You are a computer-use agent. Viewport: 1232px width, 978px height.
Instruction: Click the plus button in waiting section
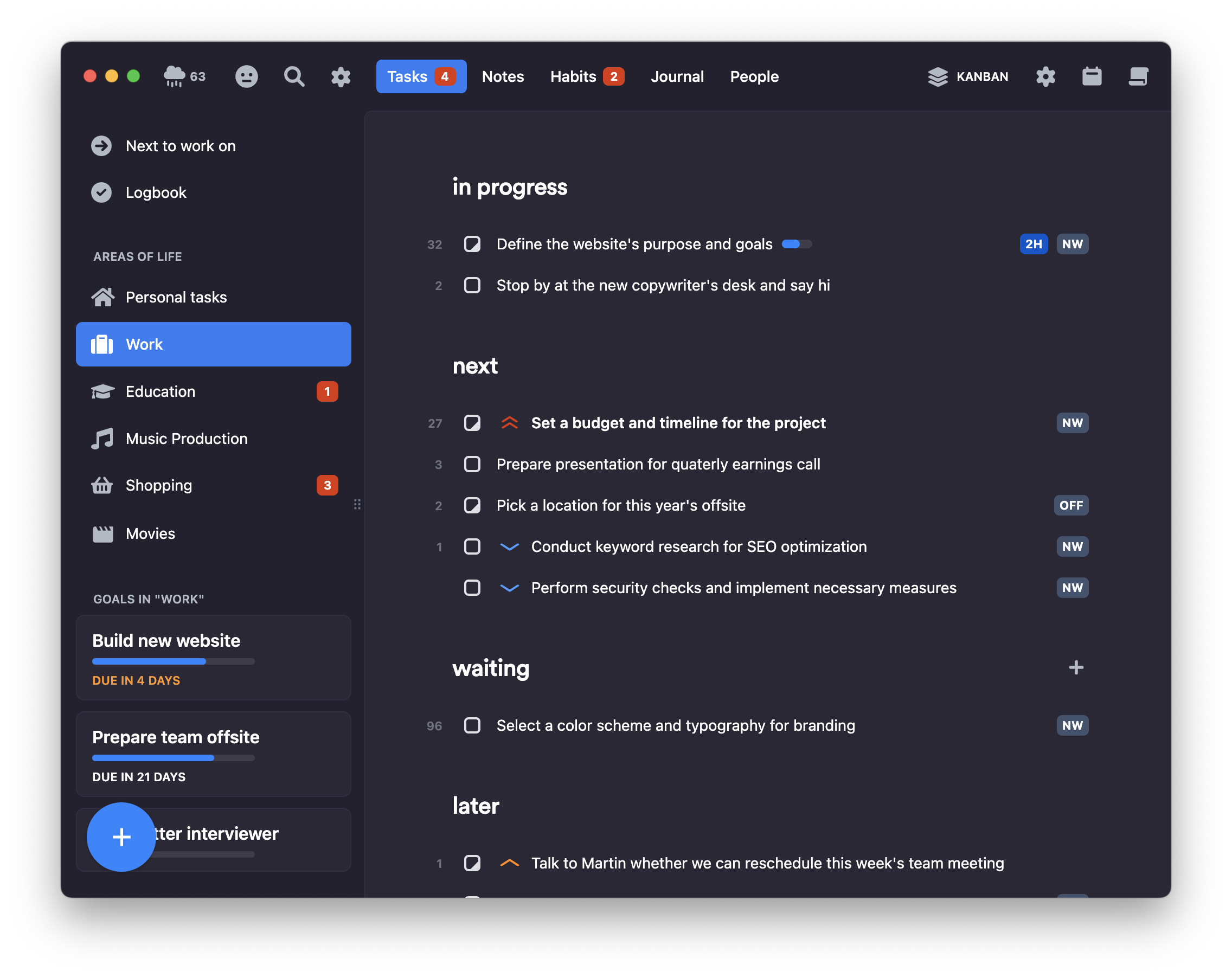[1076, 667]
